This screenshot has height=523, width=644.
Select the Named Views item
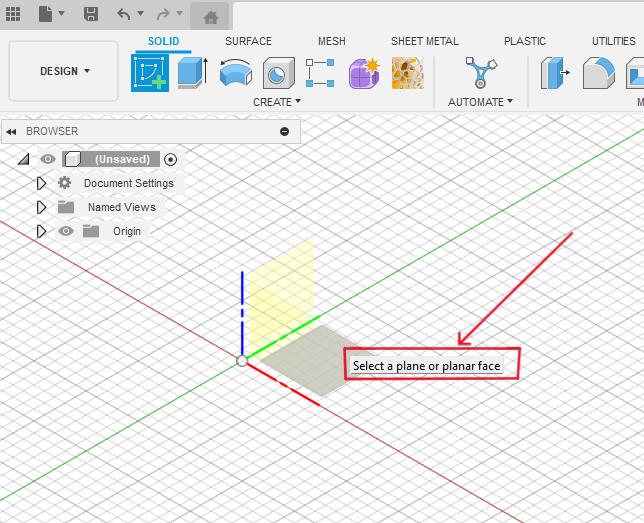click(122, 207)
